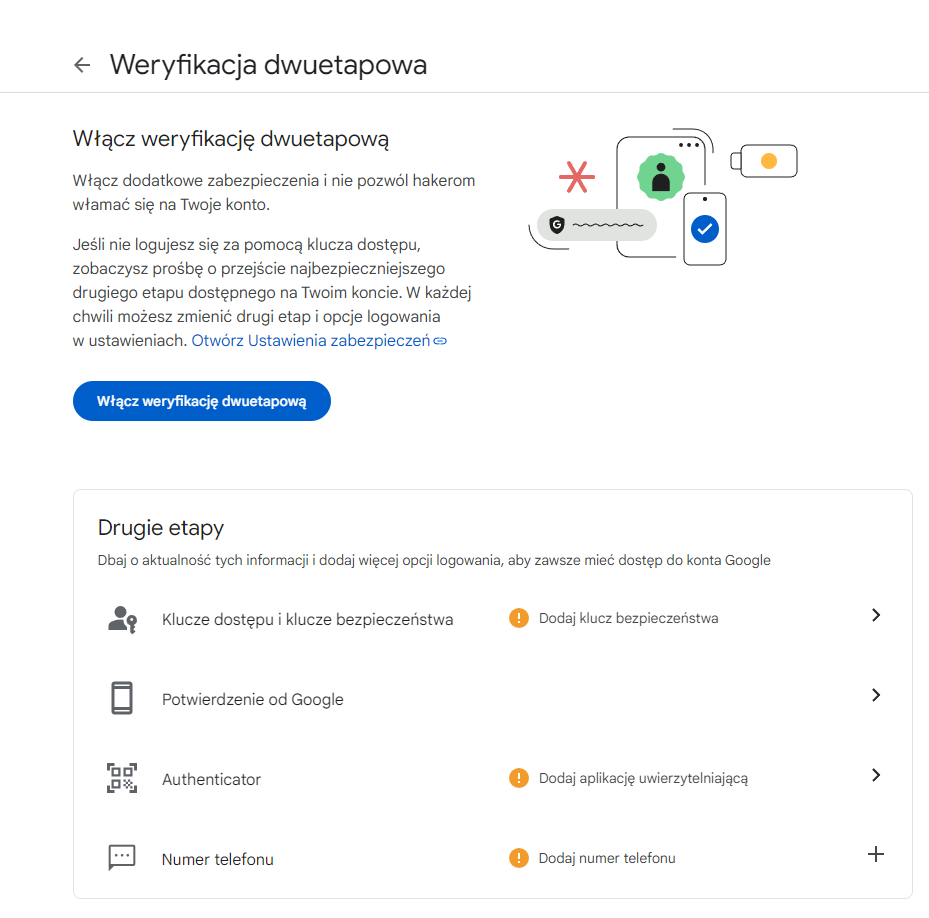Open the Otwórz Ustawienia zabezpieczeń link
This screenshot has height=918, width=929.
pyautogui.click(x=310, y=341)
